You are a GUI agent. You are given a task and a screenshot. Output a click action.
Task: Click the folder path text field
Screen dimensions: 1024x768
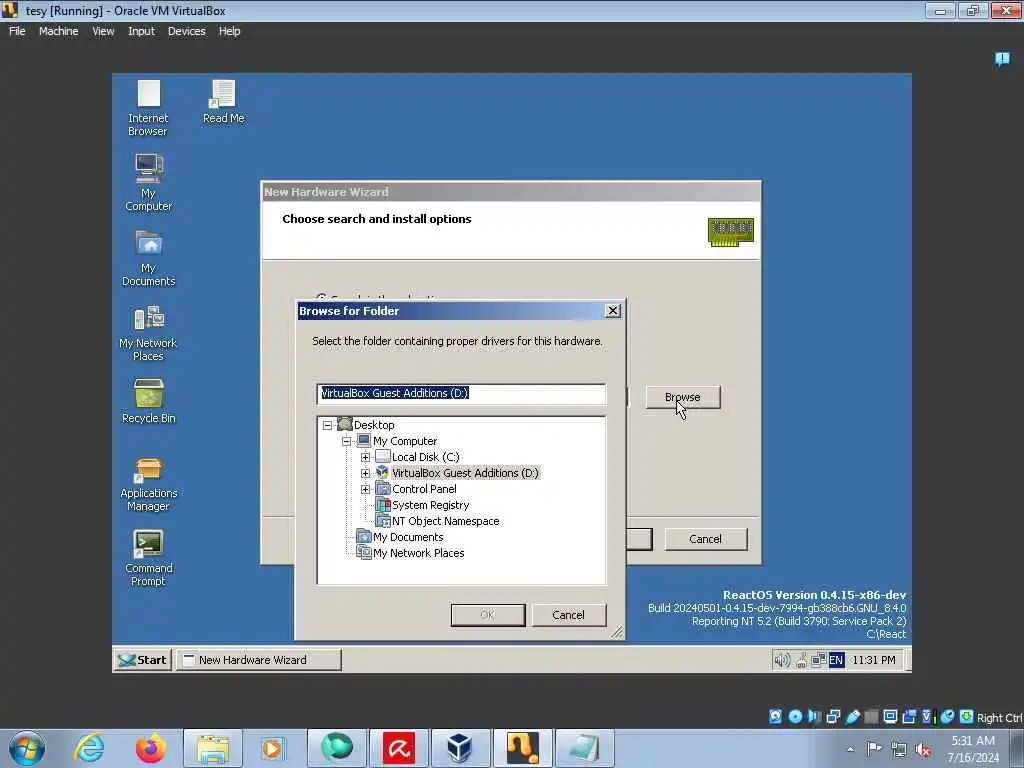461,393
